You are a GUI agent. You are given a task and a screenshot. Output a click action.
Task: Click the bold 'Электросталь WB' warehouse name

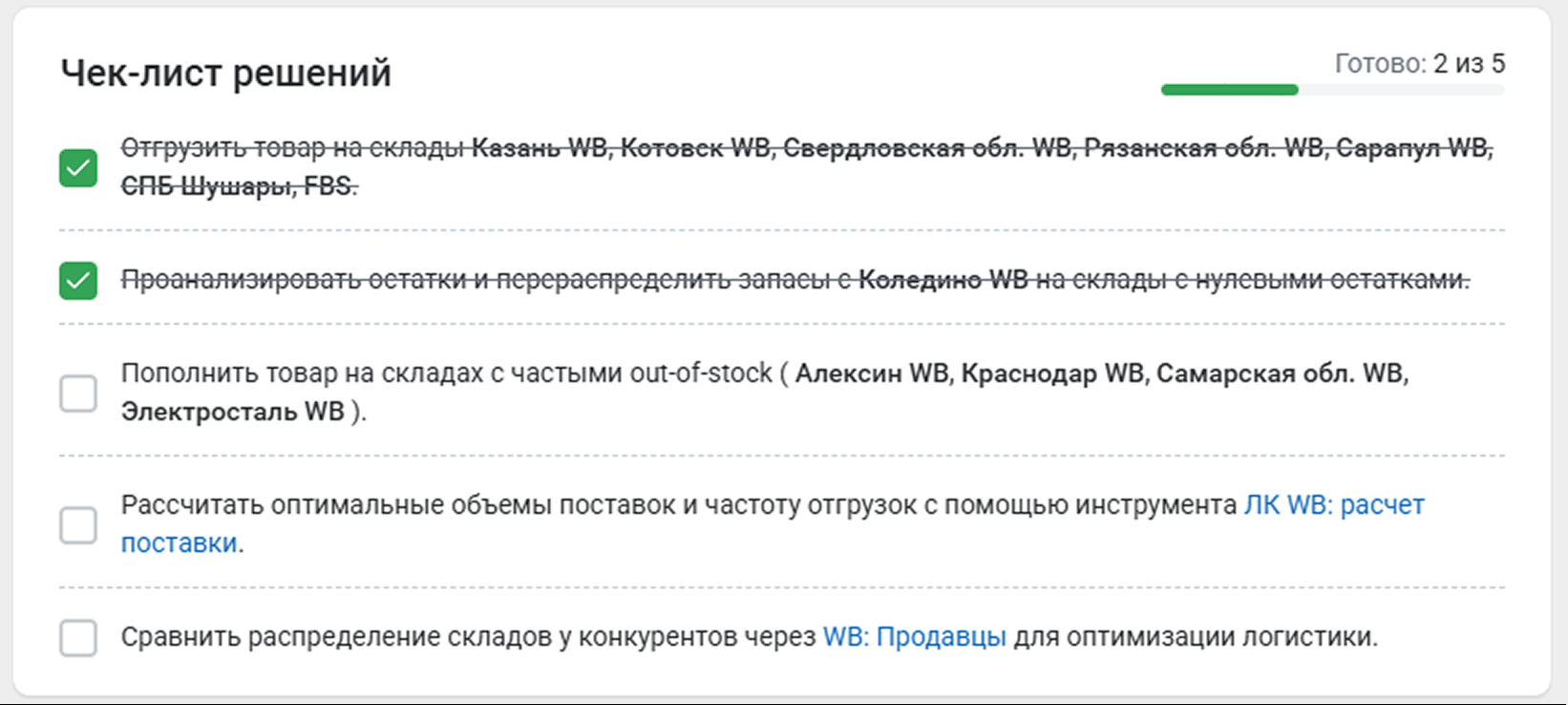[x=232, y=412]
